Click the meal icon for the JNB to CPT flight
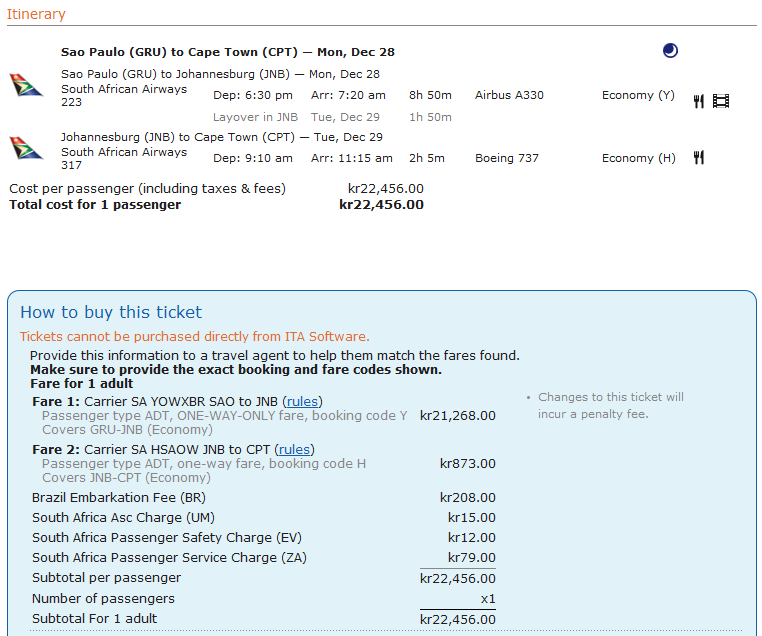The height and width of the screenshot is (636, 762). [699, 157]
